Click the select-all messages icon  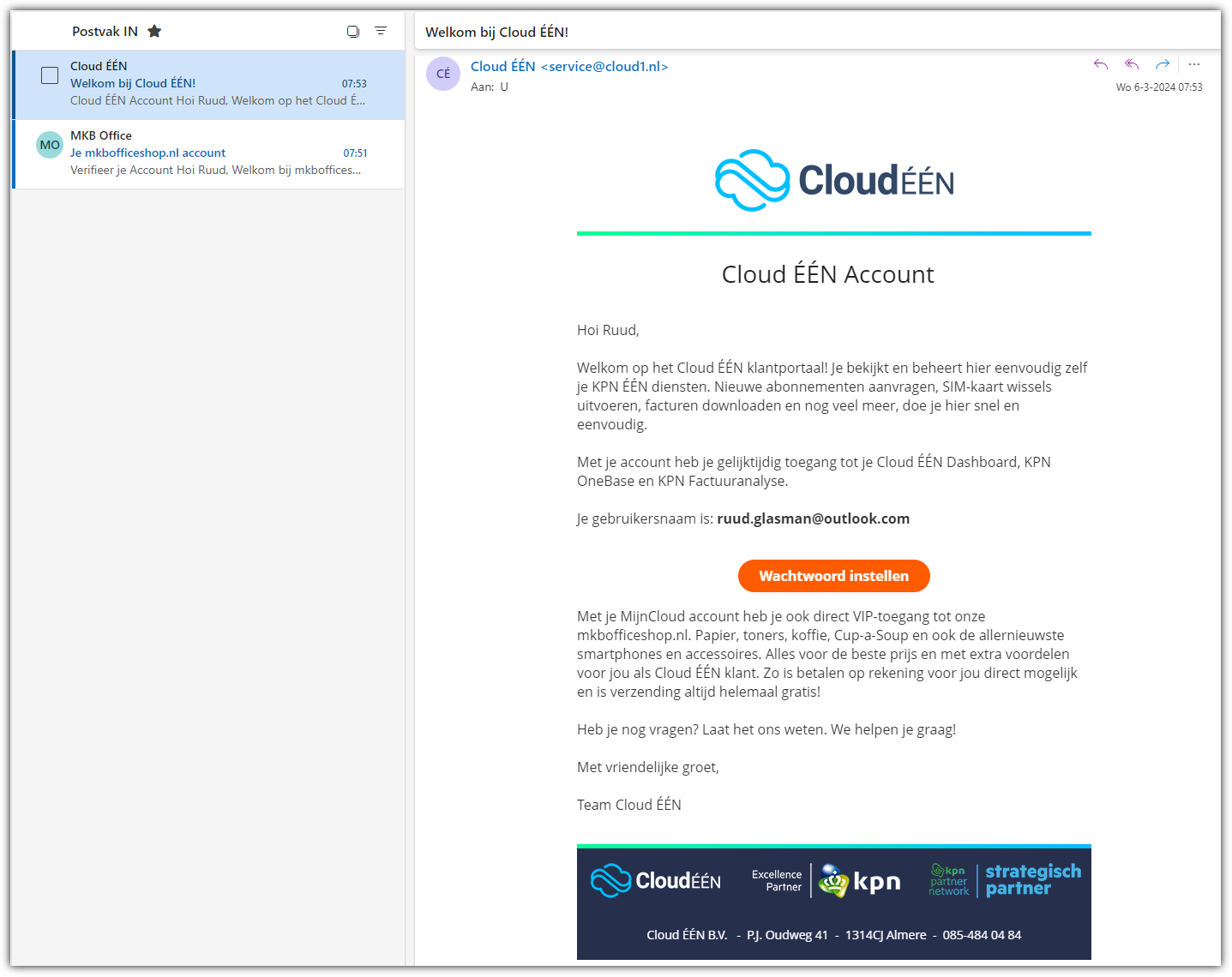pos(352,32)
